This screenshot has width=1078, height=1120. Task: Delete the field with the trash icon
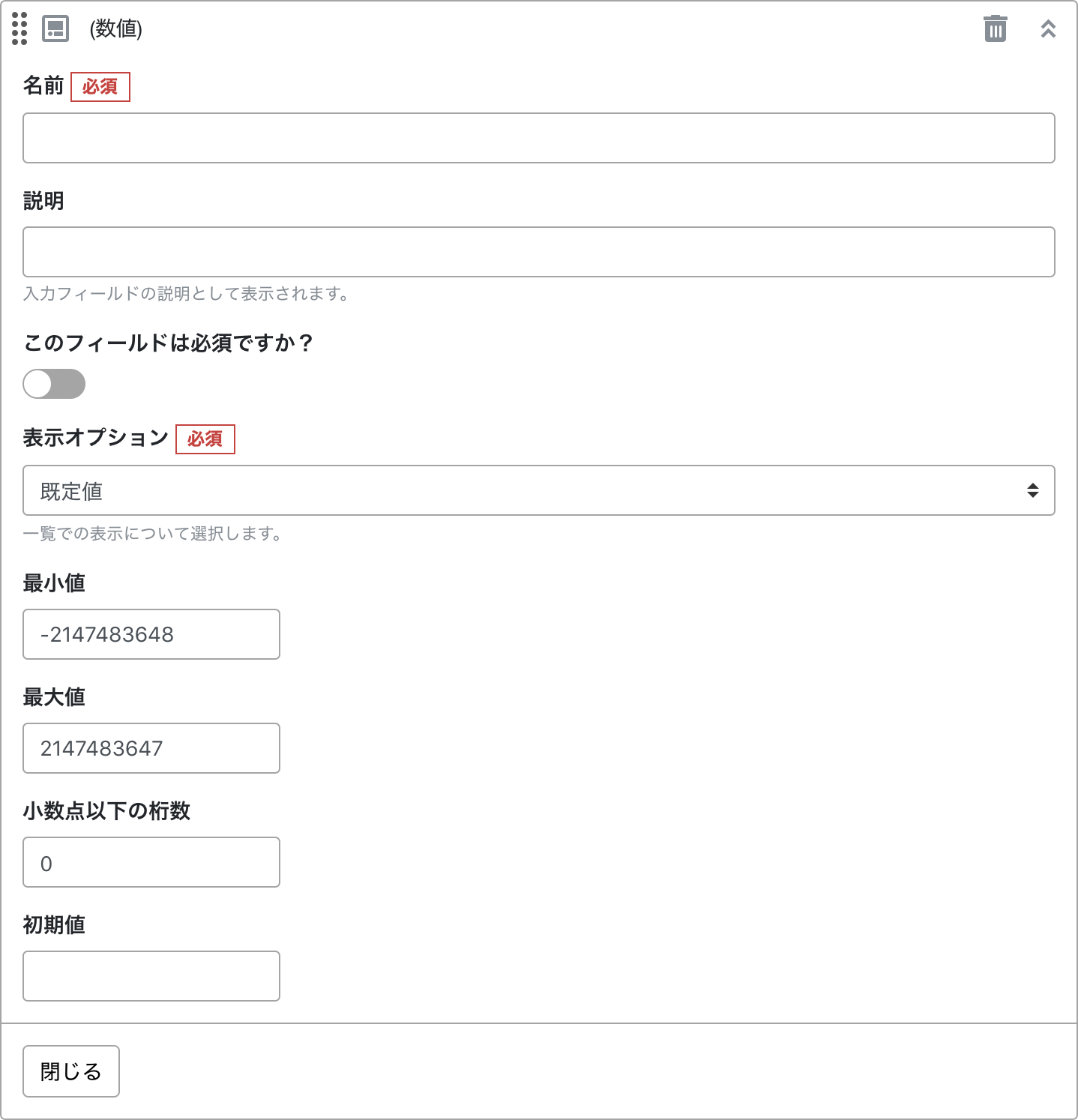click(x=995, y=28)
